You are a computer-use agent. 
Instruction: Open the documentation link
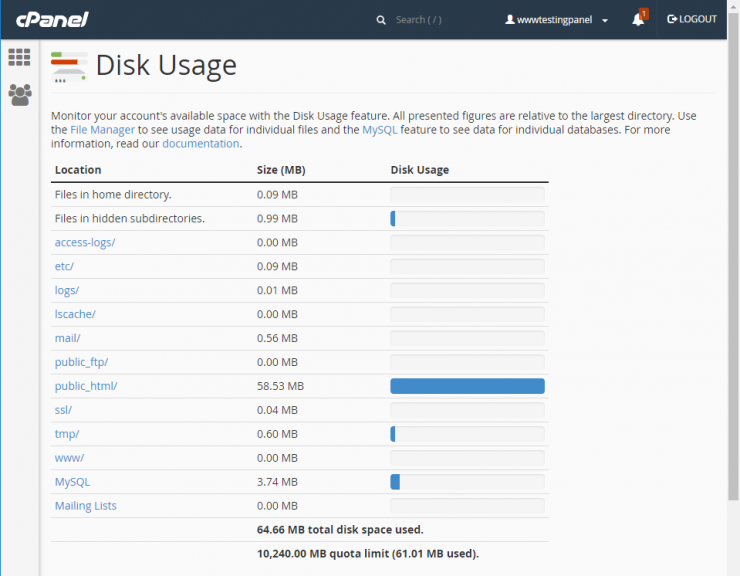(x=200, y=144)
